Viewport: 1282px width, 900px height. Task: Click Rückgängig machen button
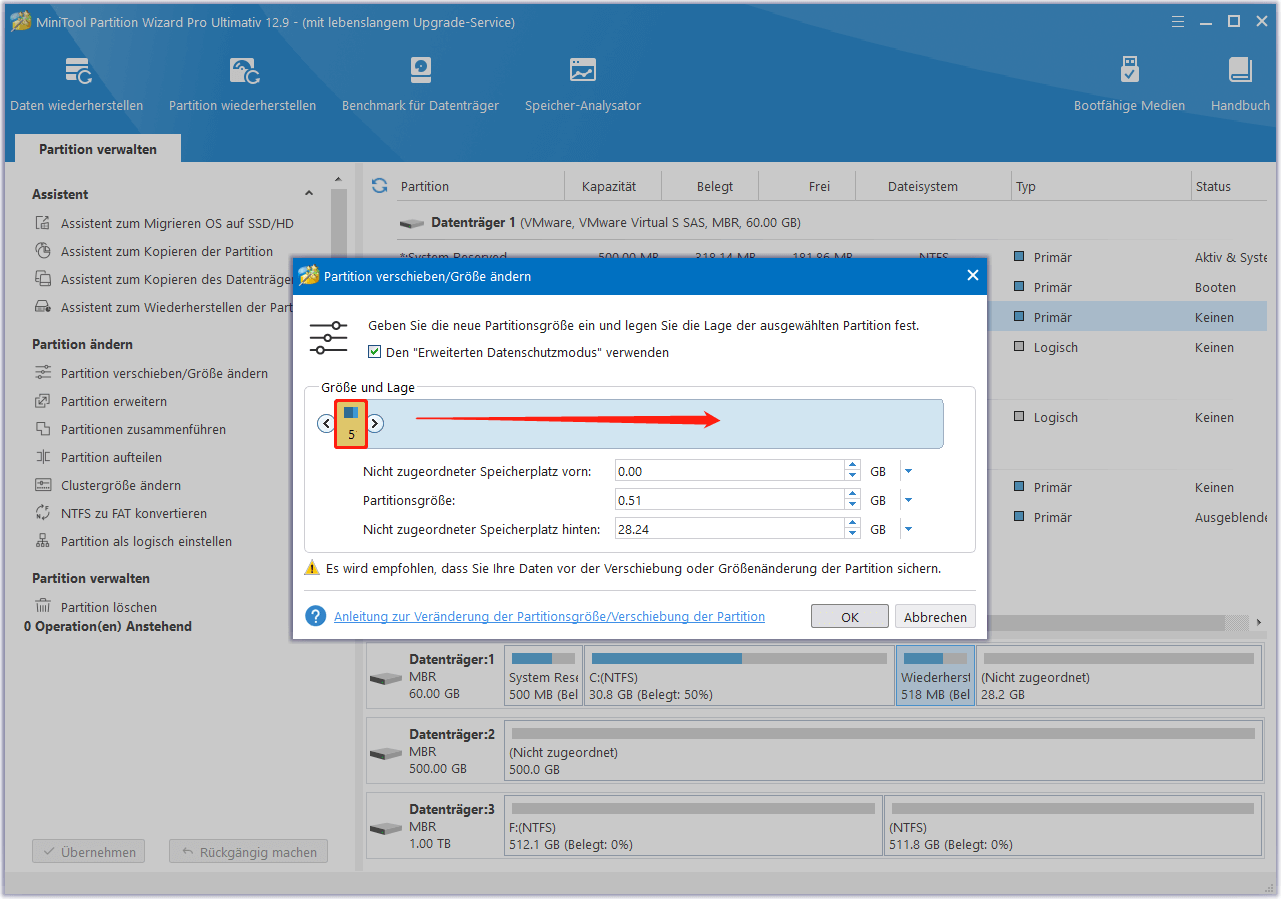coord(249,853)
